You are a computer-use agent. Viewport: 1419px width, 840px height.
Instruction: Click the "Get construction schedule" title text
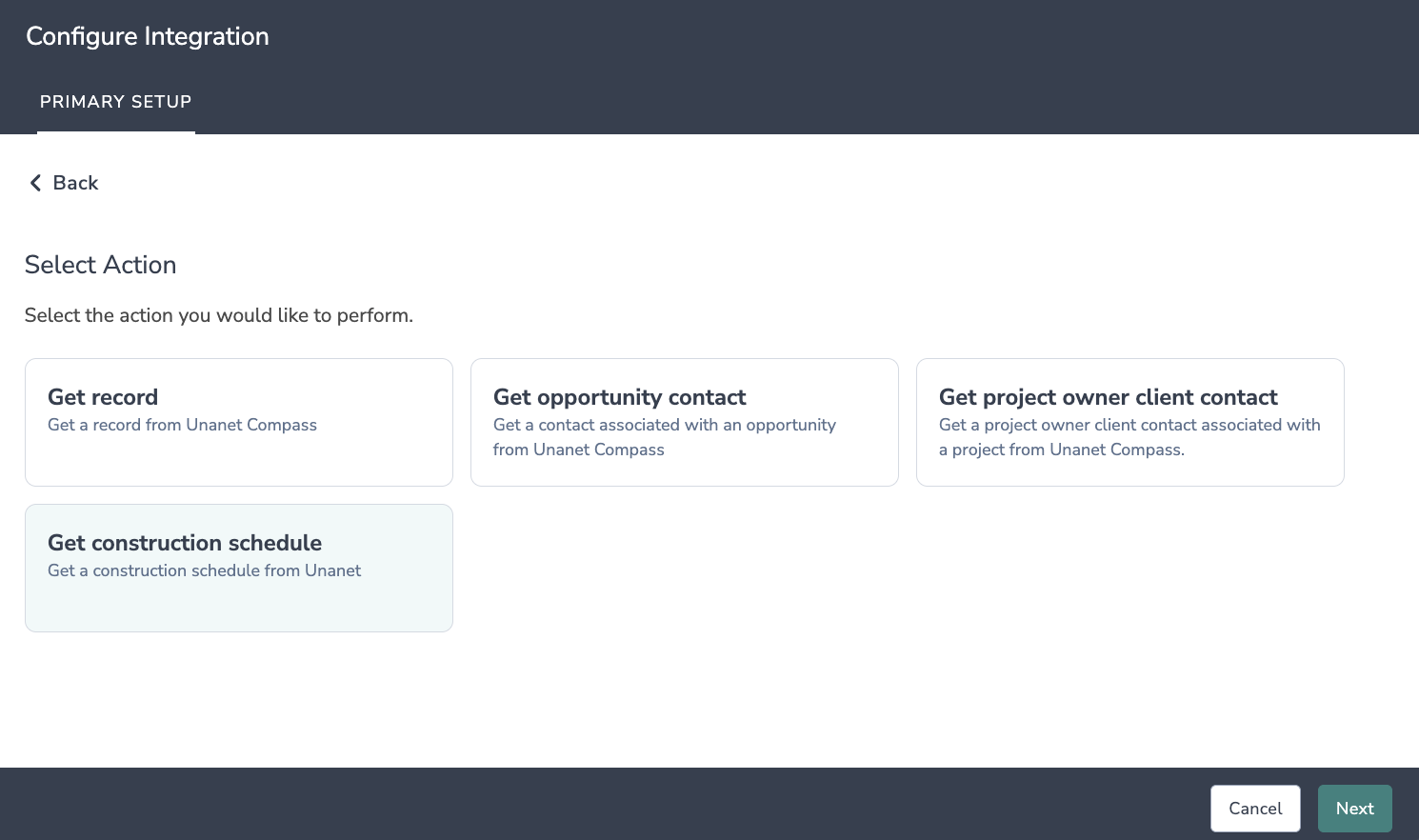pos(185,543)
